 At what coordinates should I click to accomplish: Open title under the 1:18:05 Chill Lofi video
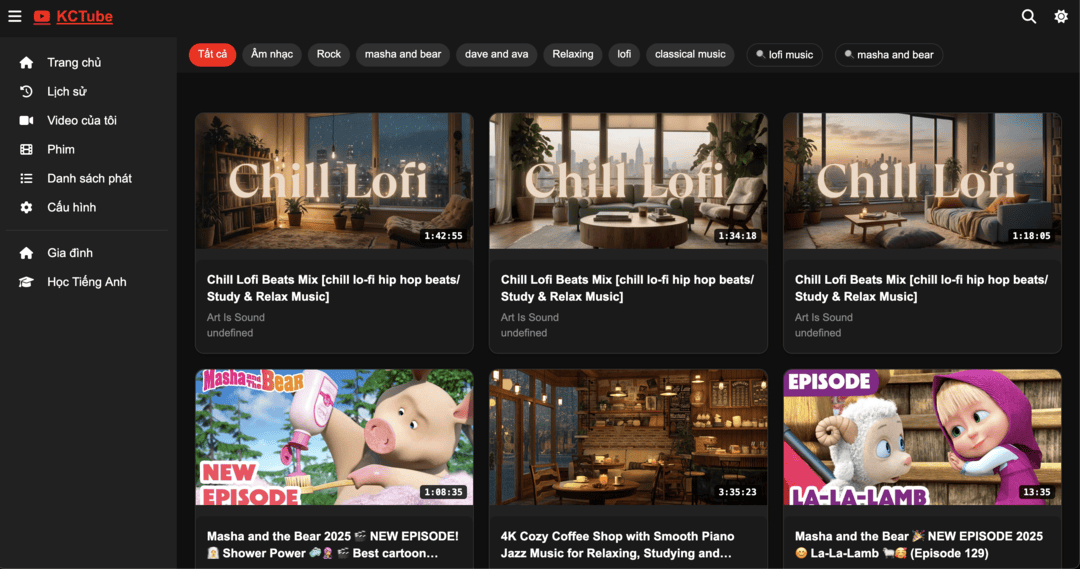coord(922,288)
